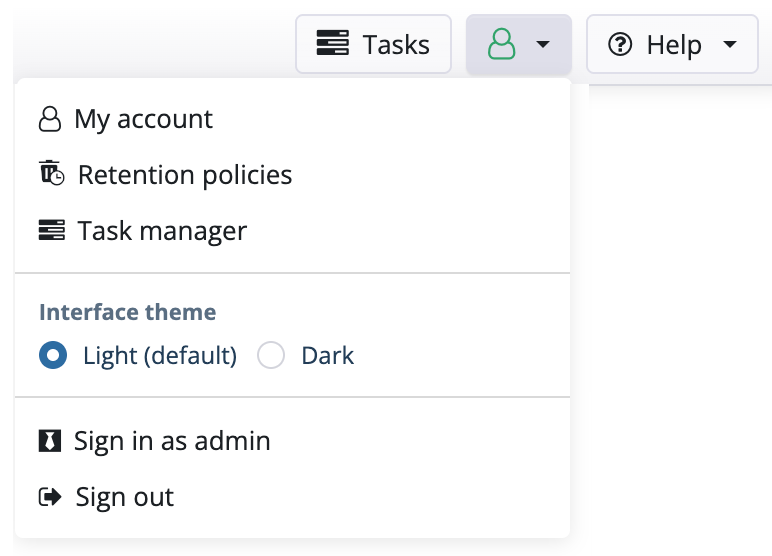Choose Sign in as admin
Image resolution: width=772 pixels, height=556 pixels.
pyautogui.click(x=292, y=441)
